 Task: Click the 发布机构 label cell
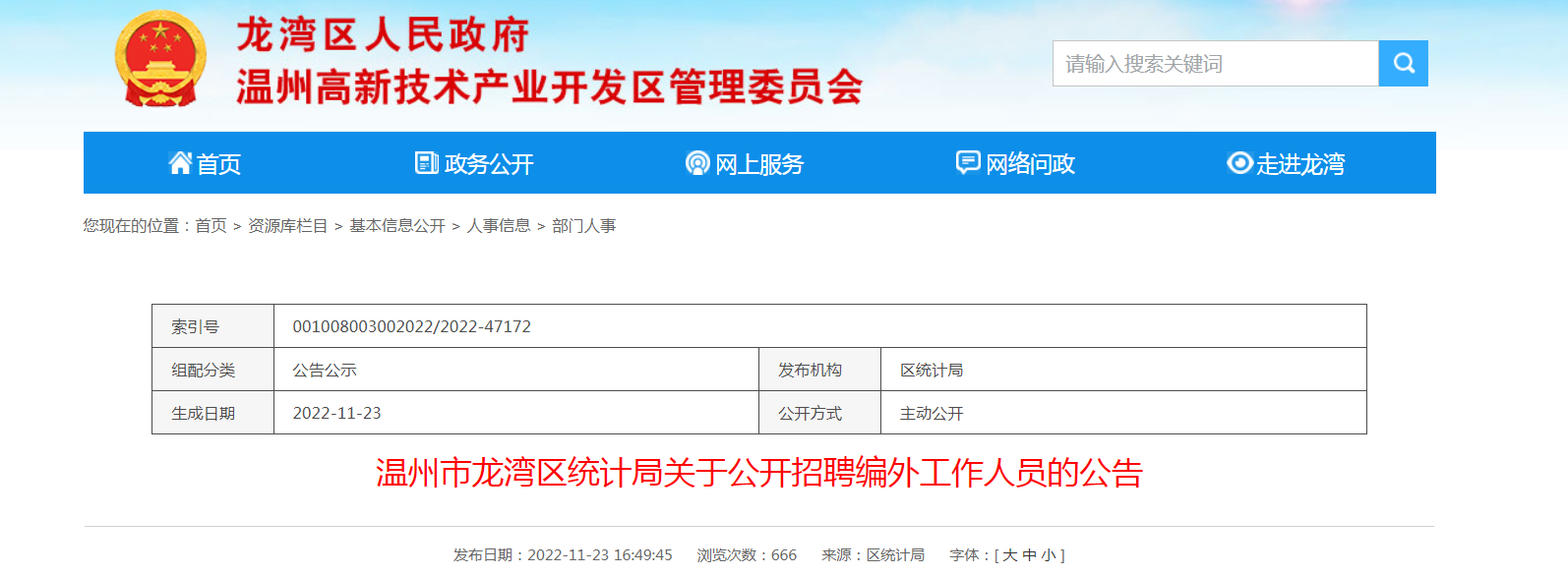click(819, 370)
